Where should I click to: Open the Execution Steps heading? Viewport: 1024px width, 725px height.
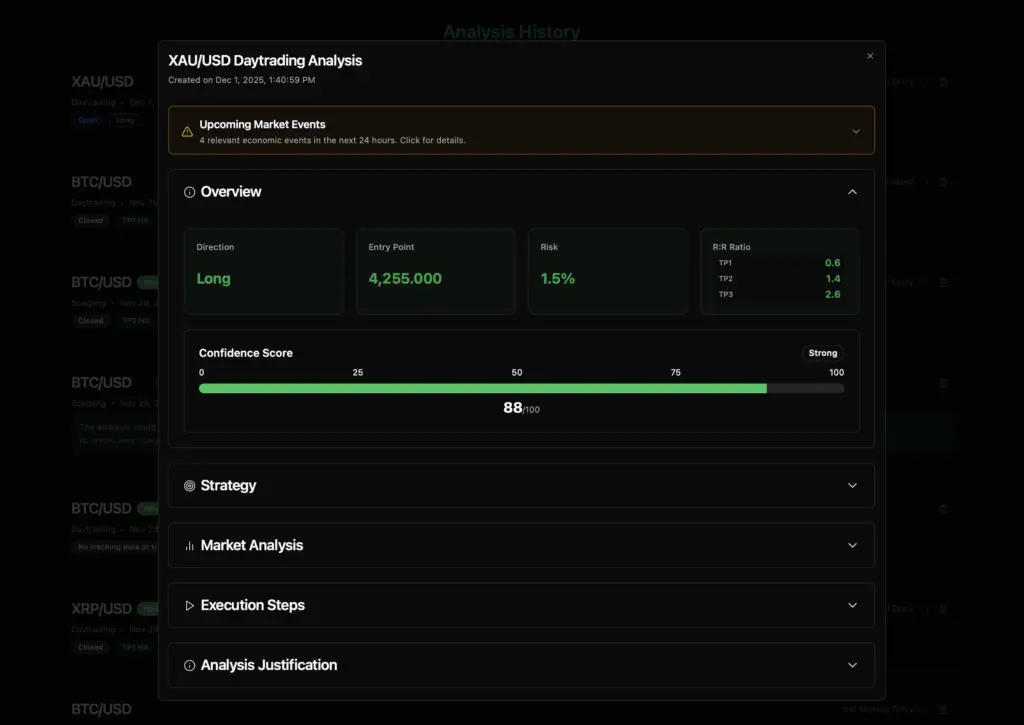[252, 605]
